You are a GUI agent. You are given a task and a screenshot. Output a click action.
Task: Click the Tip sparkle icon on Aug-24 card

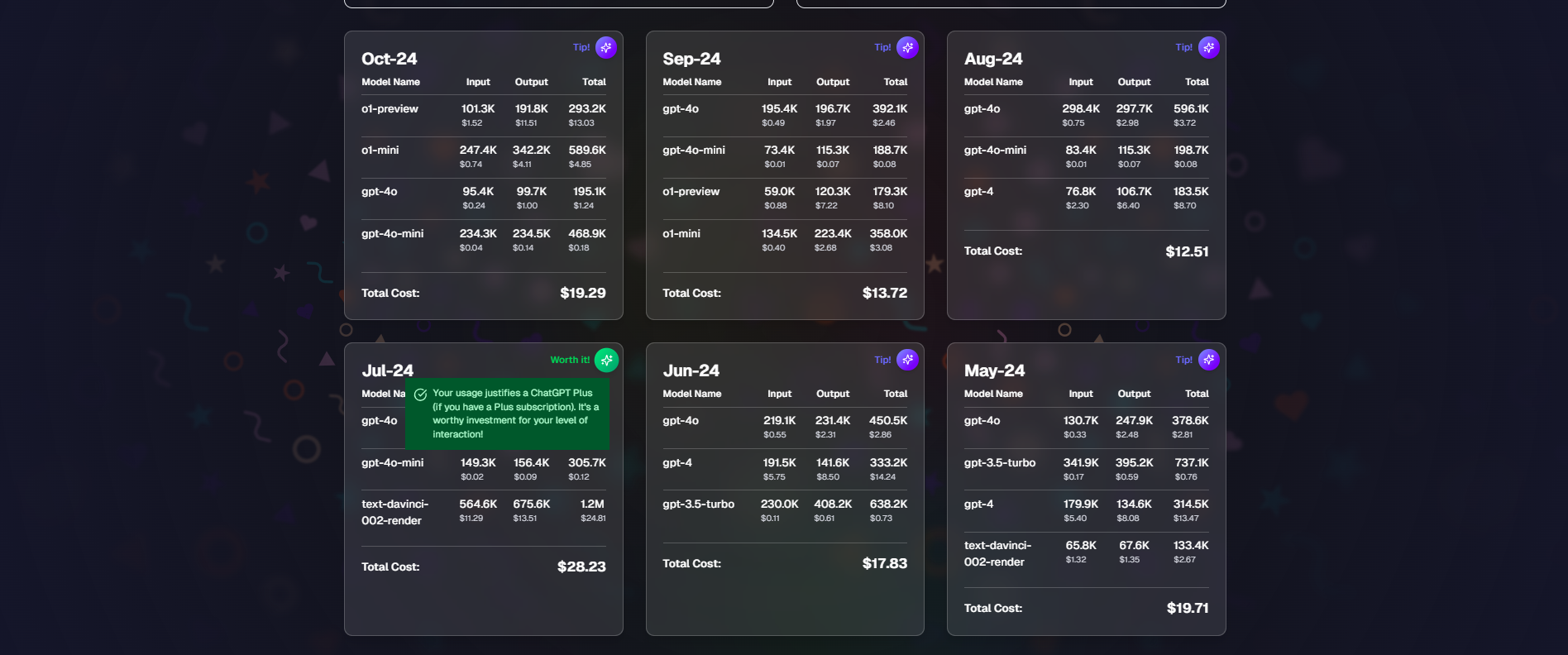(x=1209, y=47)
